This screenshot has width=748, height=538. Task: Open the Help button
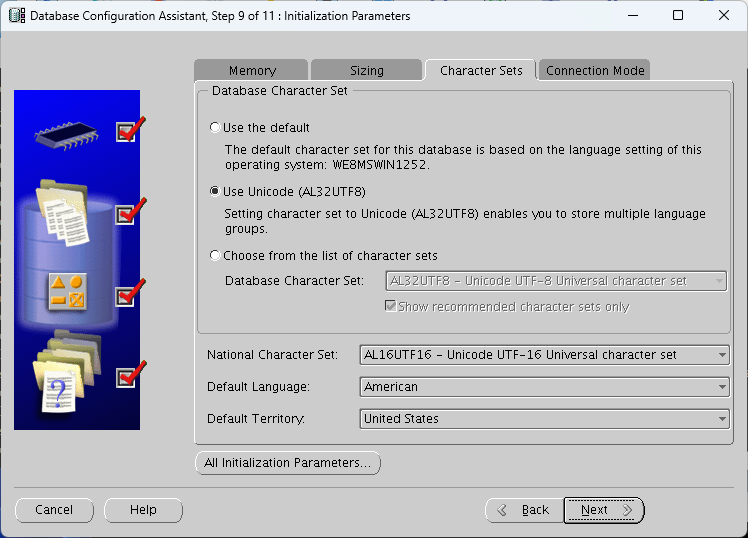(143, 510)
